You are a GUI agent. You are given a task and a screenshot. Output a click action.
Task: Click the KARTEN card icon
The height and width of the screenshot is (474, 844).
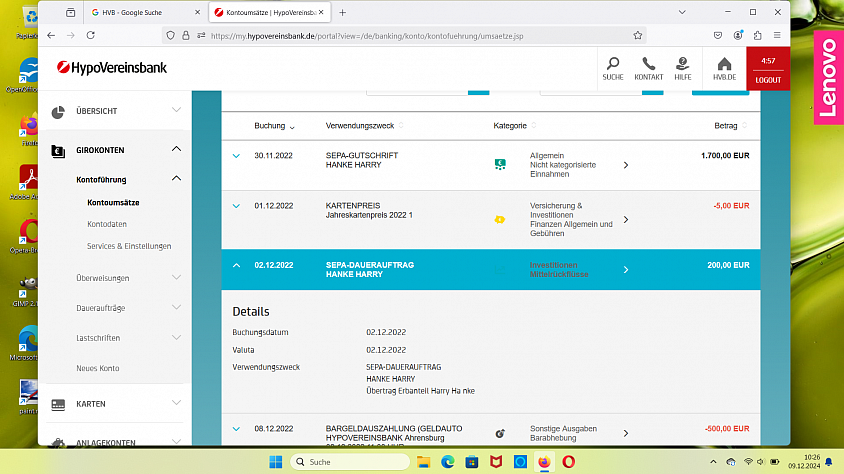coord(58,405)
